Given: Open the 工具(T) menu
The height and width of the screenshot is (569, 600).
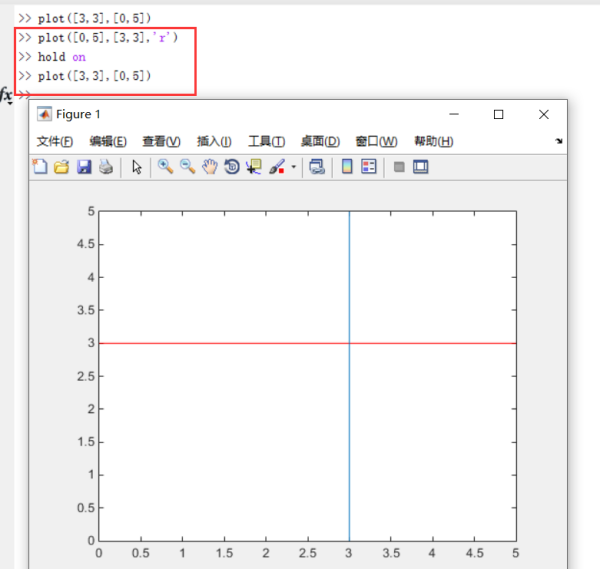Looking at the screenshot, I should [x=267, y=141].
